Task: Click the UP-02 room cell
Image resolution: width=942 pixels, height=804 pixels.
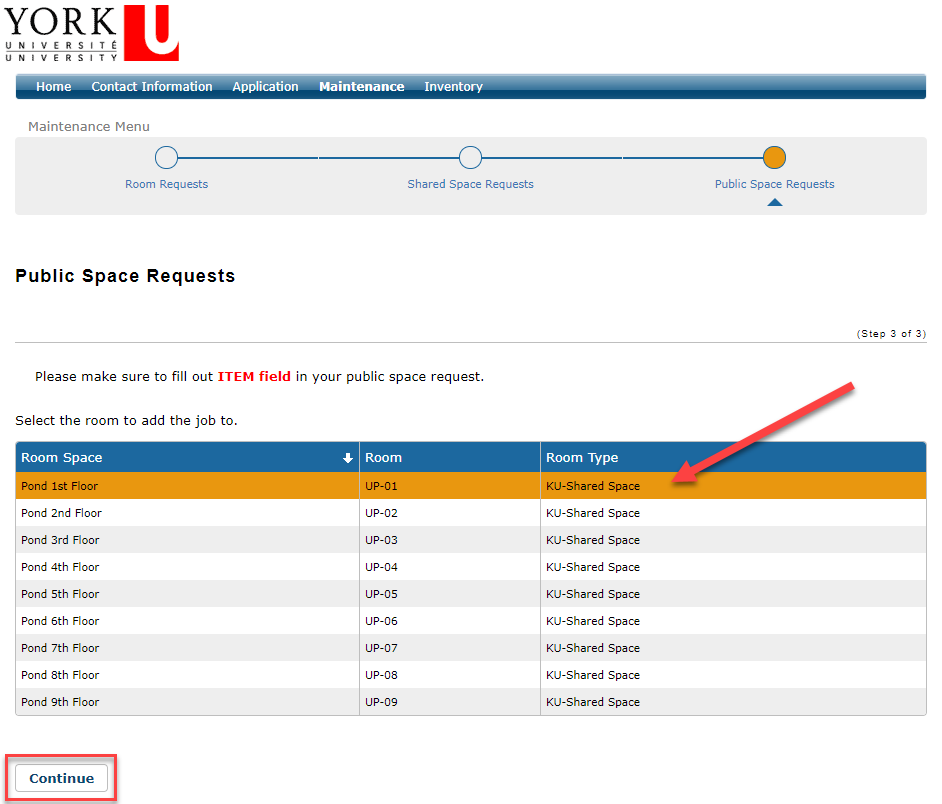Action: [x=450, y=513]
